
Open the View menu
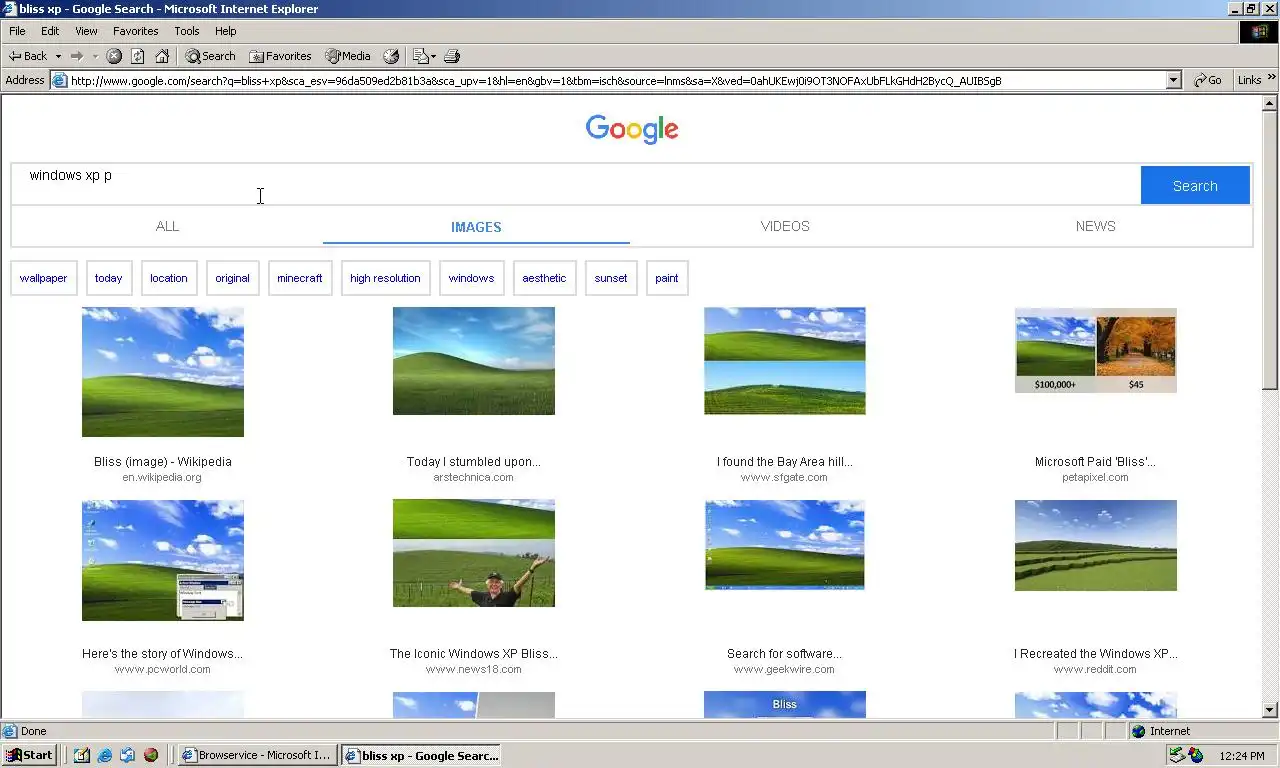86,31
